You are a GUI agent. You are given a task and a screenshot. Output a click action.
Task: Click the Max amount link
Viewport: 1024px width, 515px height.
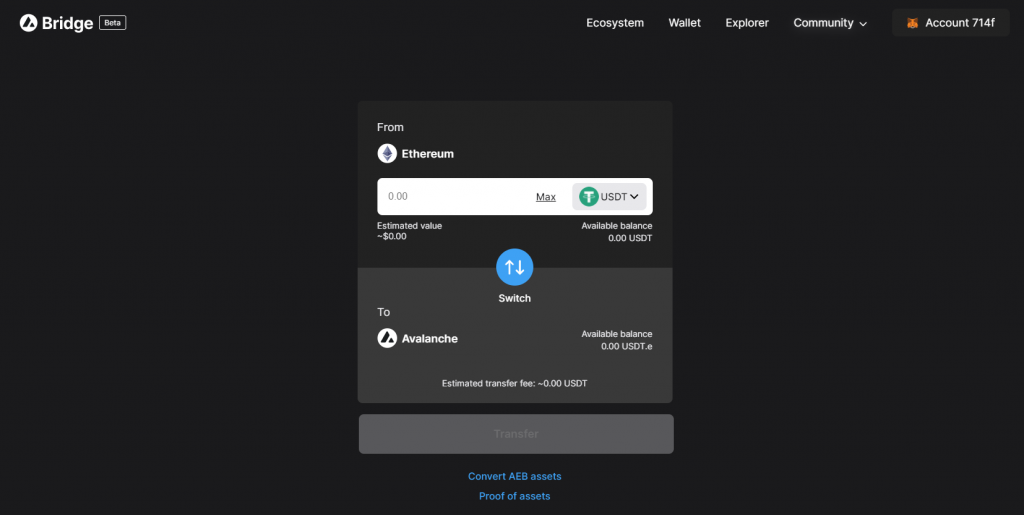coord(546,197)
